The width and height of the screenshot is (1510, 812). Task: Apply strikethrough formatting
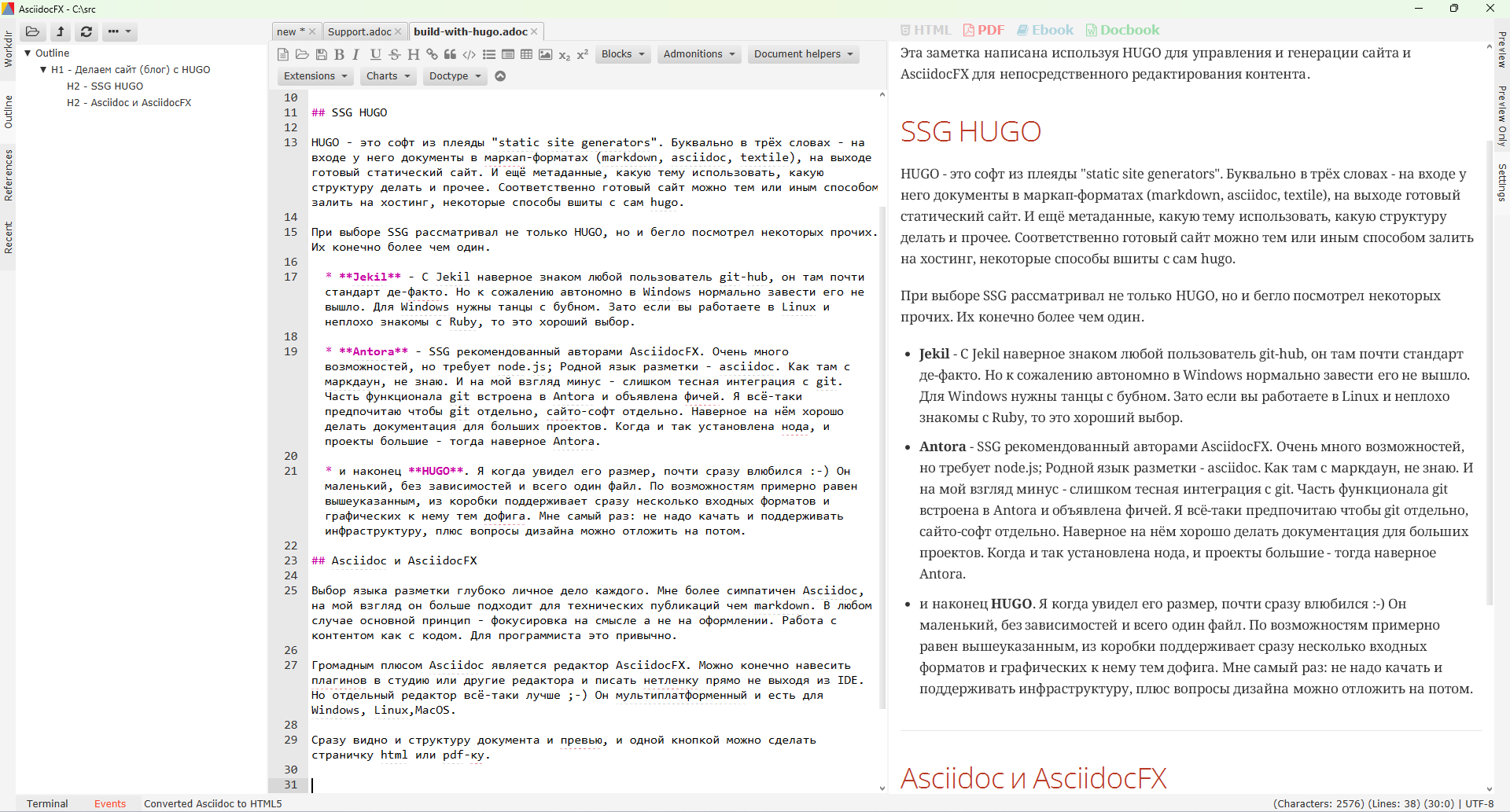[394, 54]
